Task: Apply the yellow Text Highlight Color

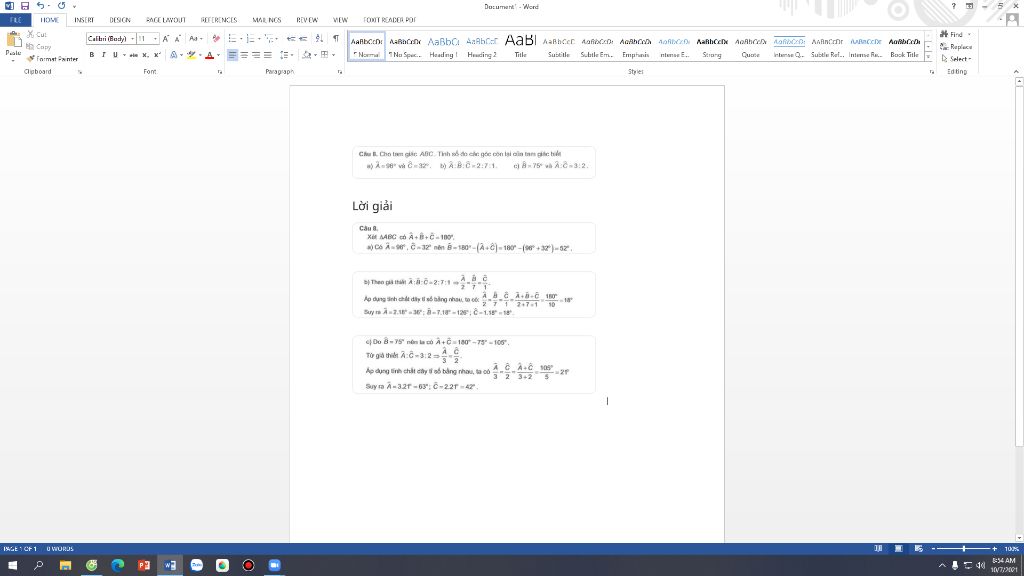Action: click(191, 55)
